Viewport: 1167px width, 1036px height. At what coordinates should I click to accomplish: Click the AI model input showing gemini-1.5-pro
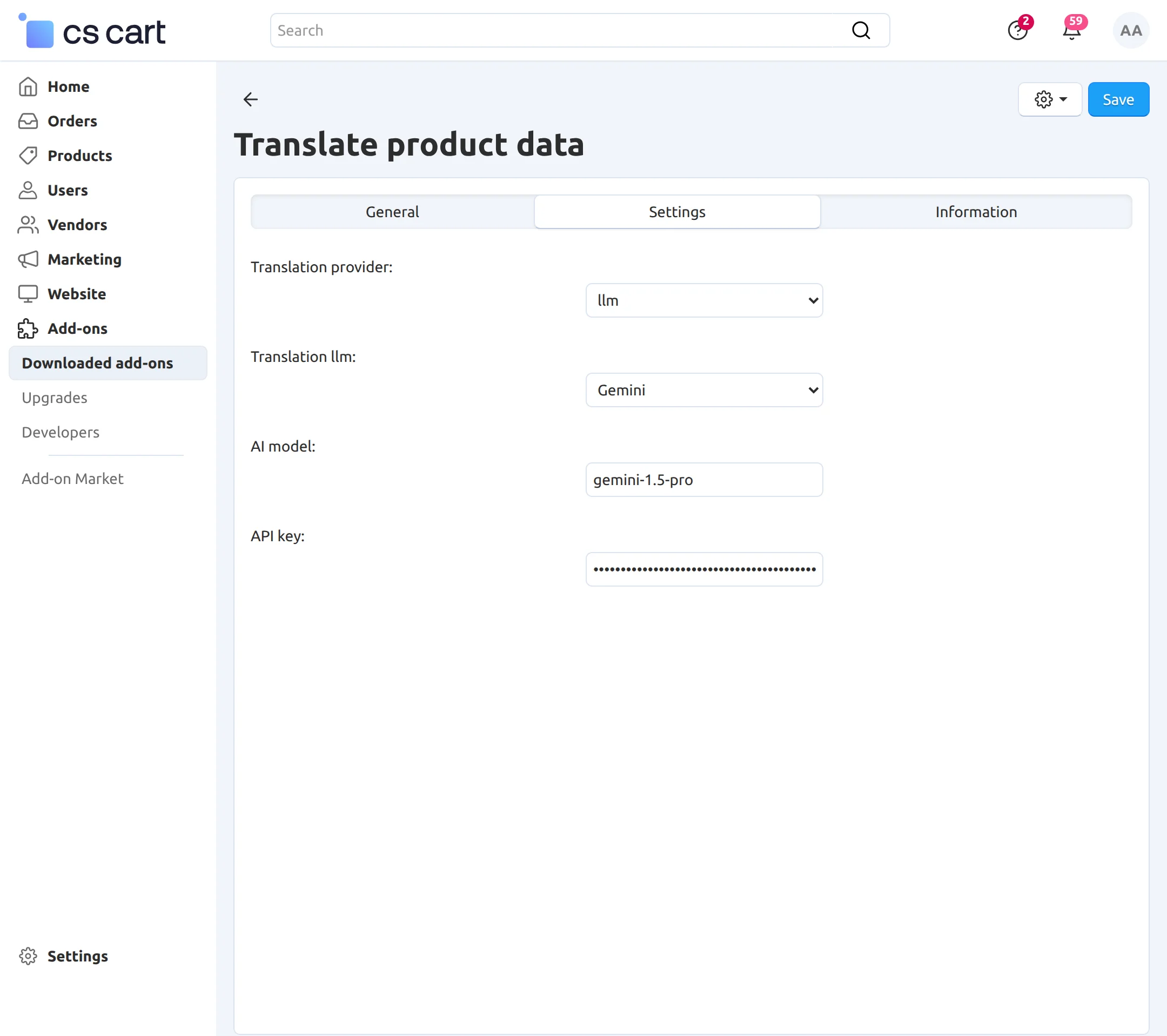click(704, 480)
